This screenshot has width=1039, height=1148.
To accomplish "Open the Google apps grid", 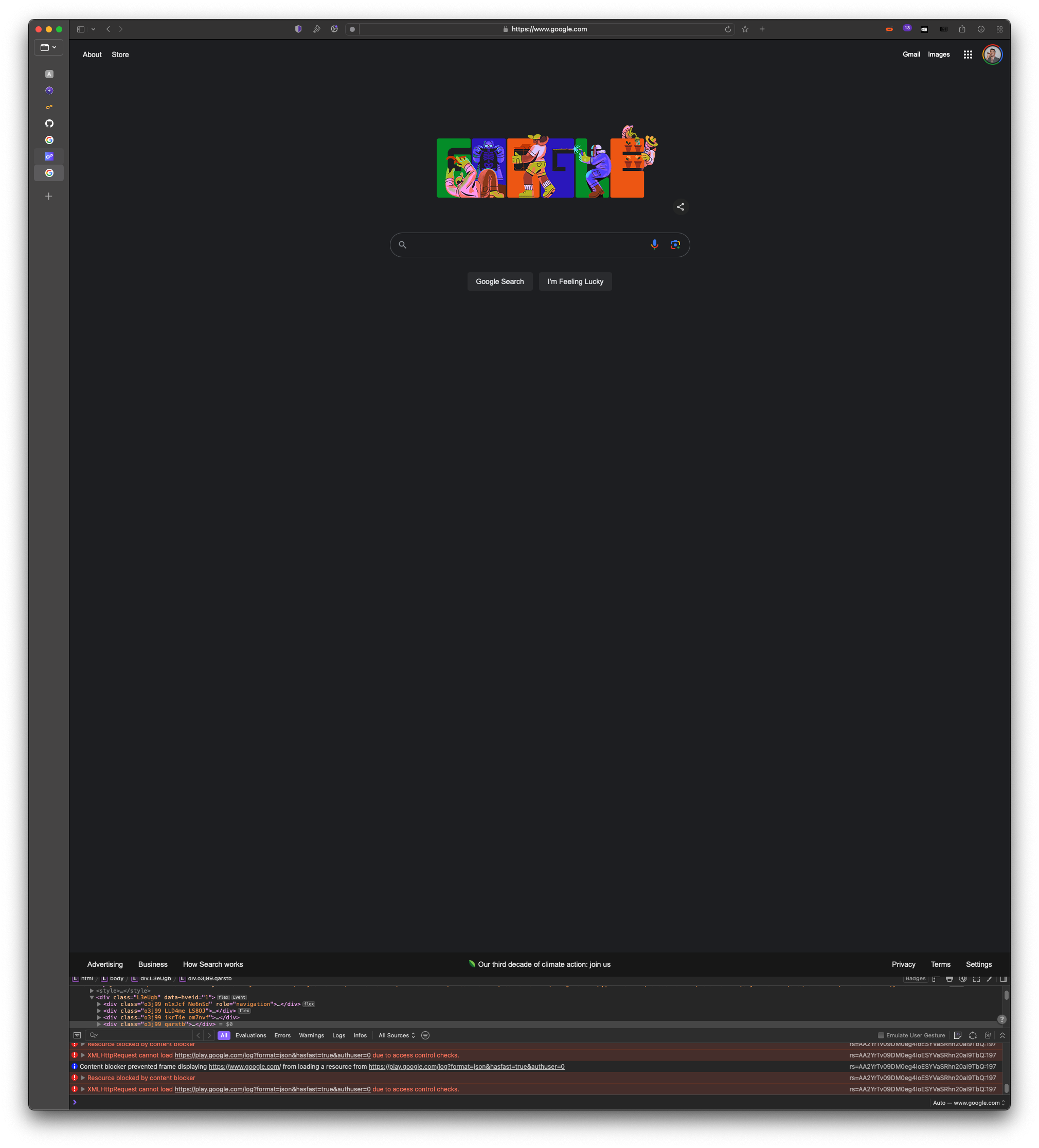I will click(x=968, y=55).
